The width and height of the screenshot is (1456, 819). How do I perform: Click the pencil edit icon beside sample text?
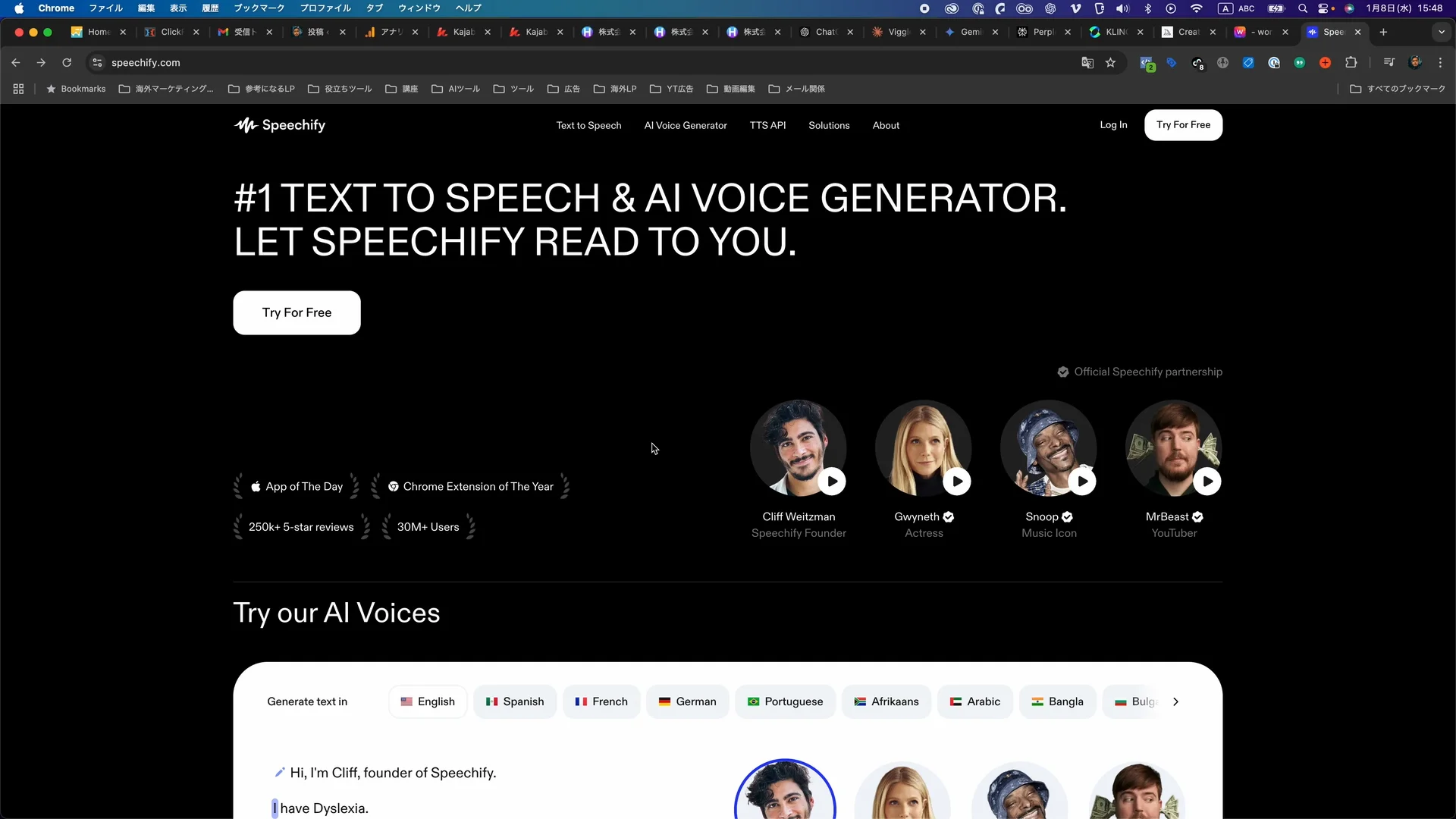pyautogui.click(x=279, y=772)
